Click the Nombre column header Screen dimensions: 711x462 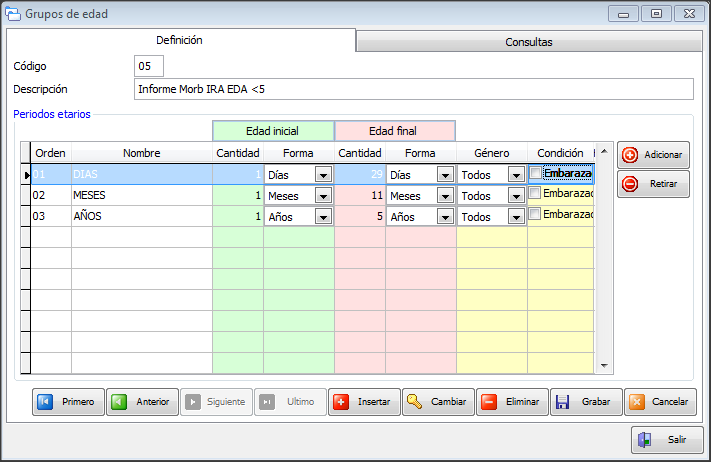tap(141, 153)
